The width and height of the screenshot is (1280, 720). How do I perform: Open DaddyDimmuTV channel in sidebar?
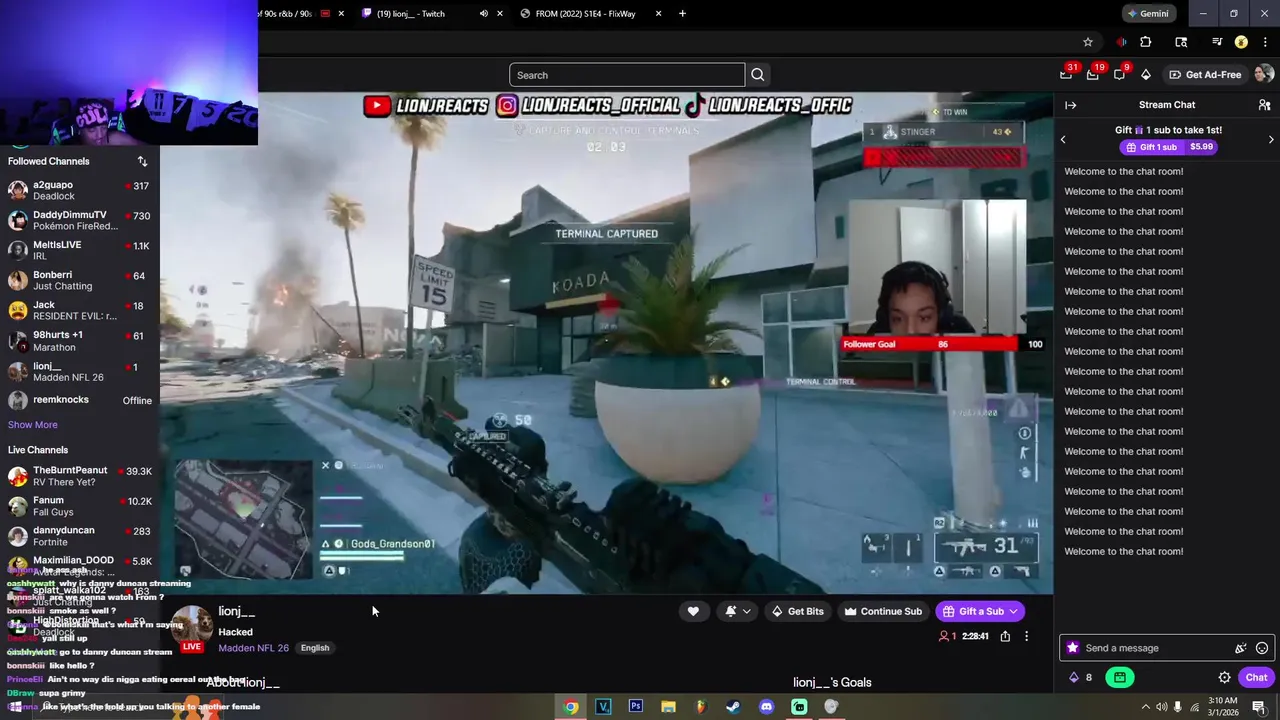pos(80,220)
